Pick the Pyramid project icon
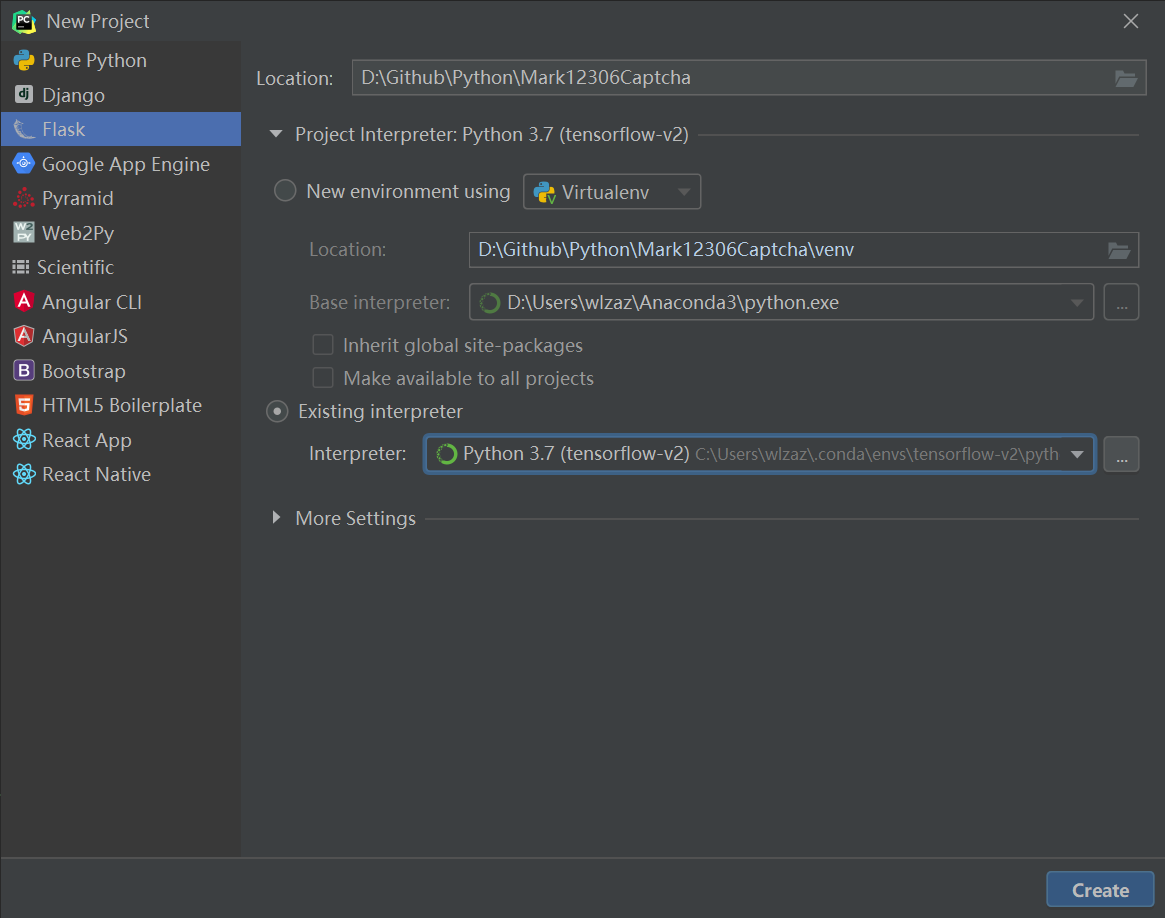Viewport: 1165px width, 918px height. [x=24, y=198]
